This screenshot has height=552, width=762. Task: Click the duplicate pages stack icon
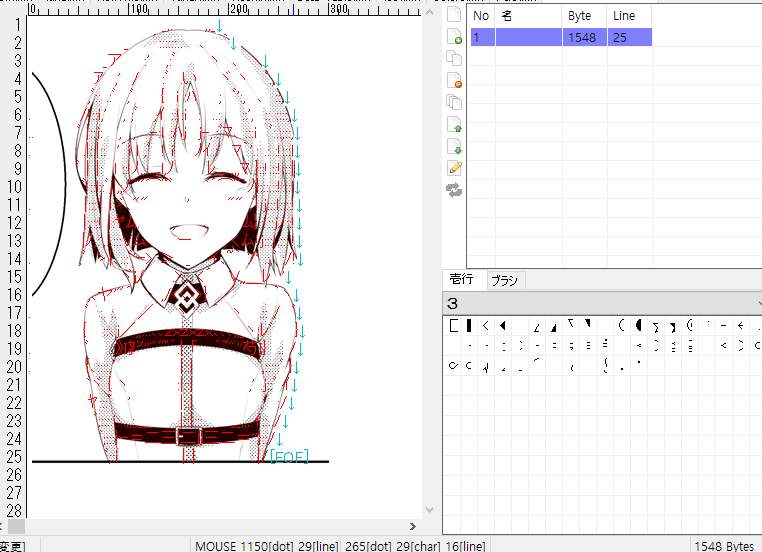[x=454, y=102]
